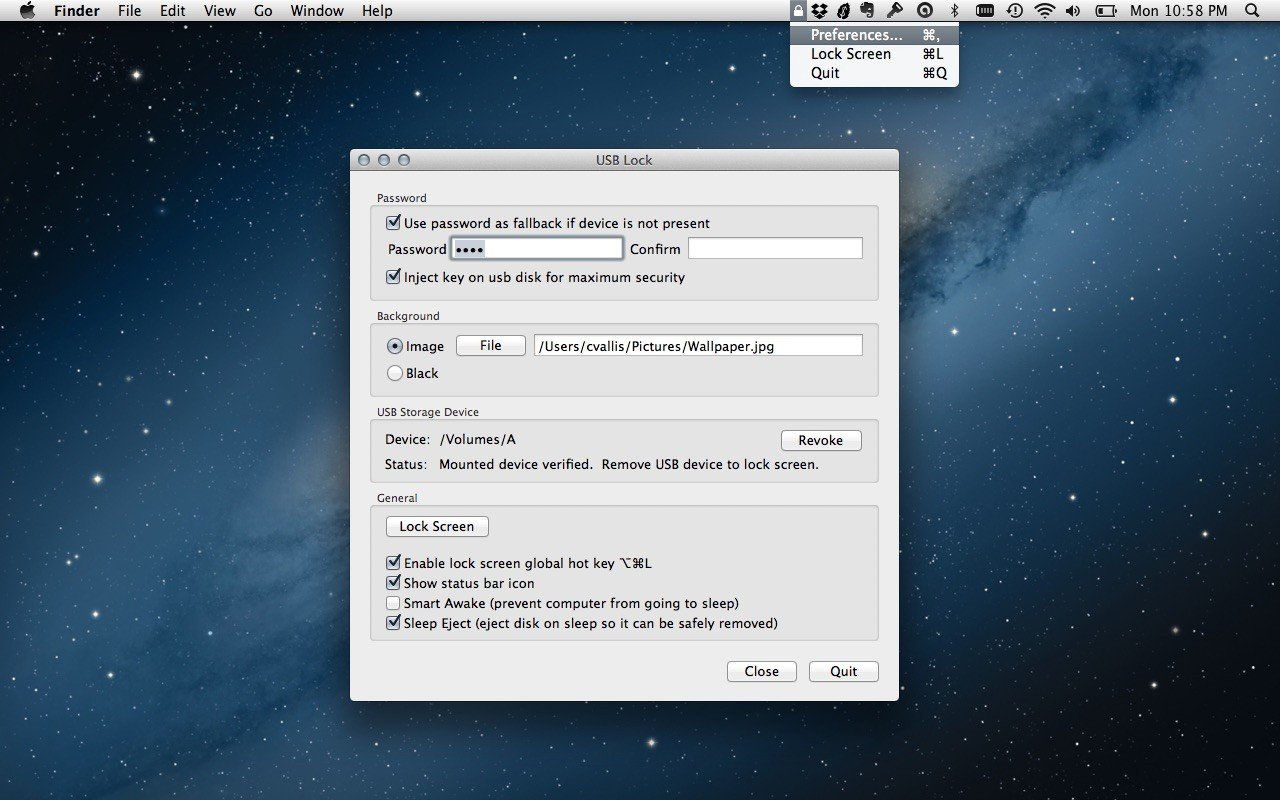Click the battery status icon

1105,11
